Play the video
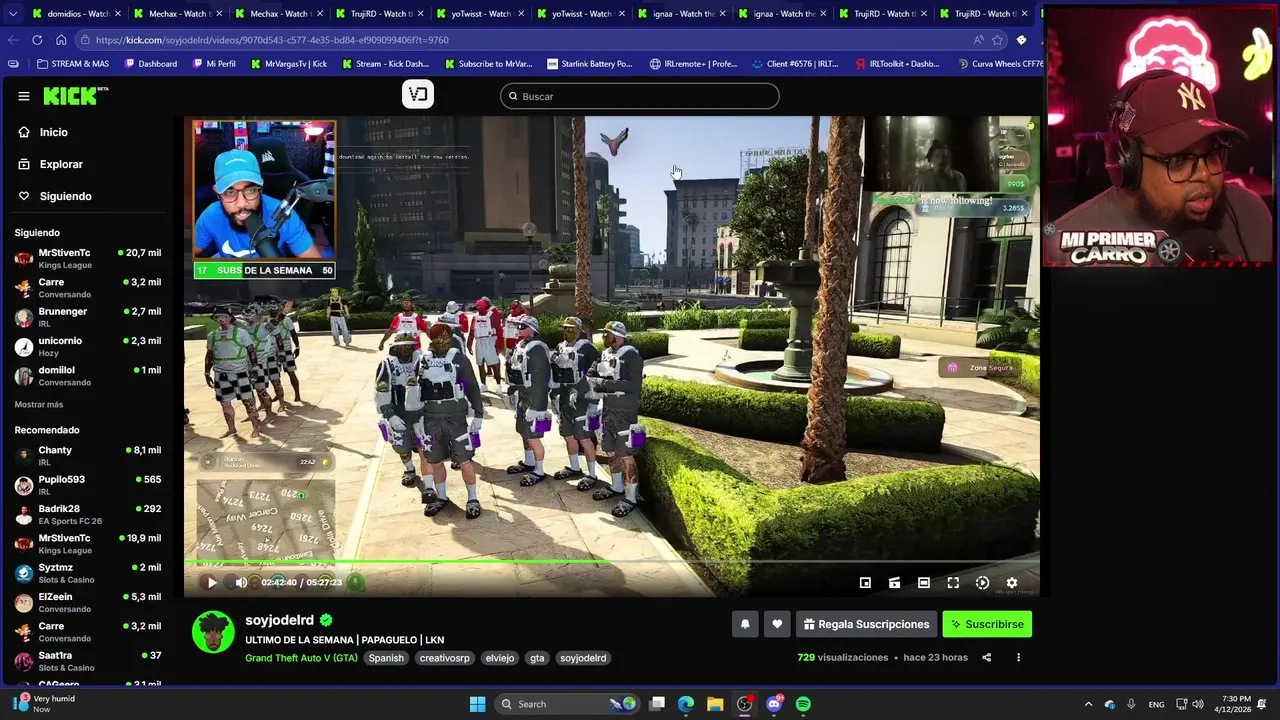Viewport: 1280px width, 720px height. coord(211,582)
